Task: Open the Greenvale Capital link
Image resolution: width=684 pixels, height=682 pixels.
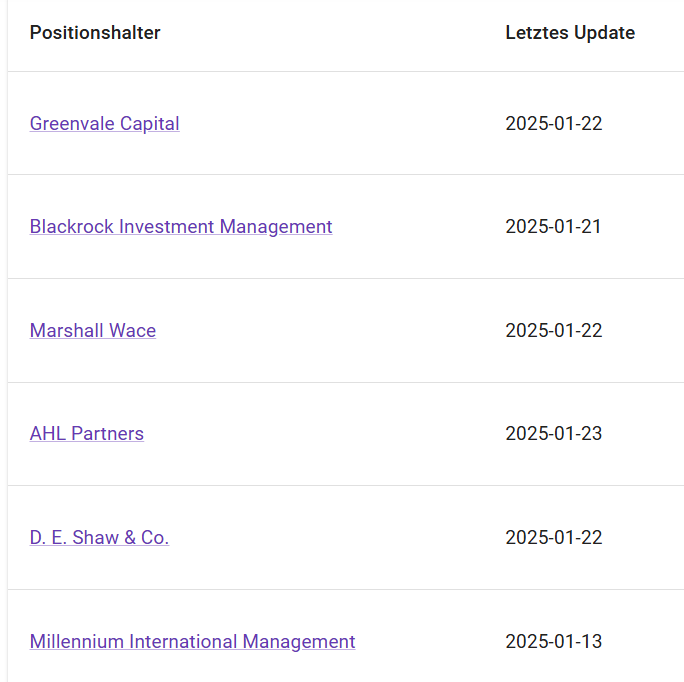Action: tap(104, 124)
